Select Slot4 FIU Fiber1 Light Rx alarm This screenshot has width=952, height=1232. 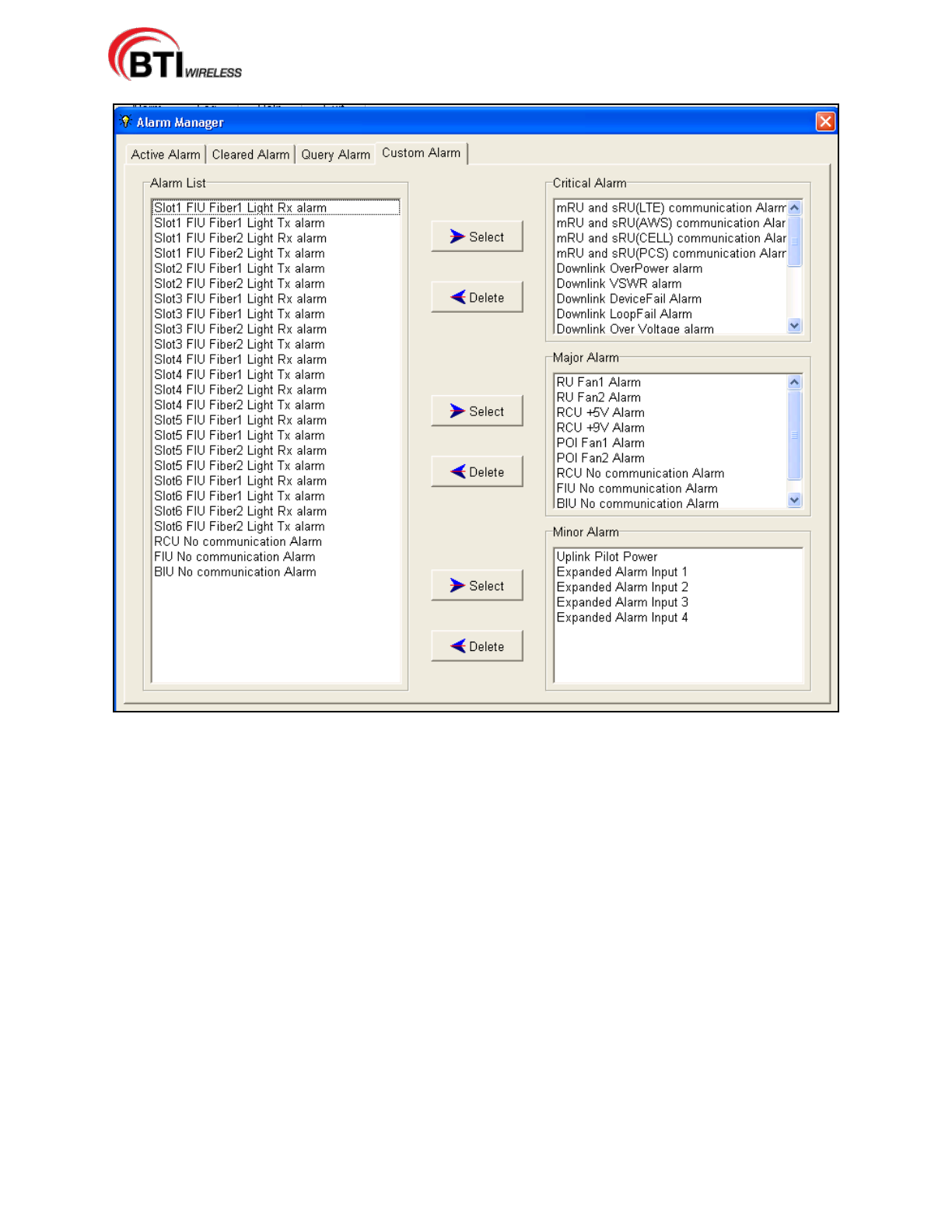(276, 359)
